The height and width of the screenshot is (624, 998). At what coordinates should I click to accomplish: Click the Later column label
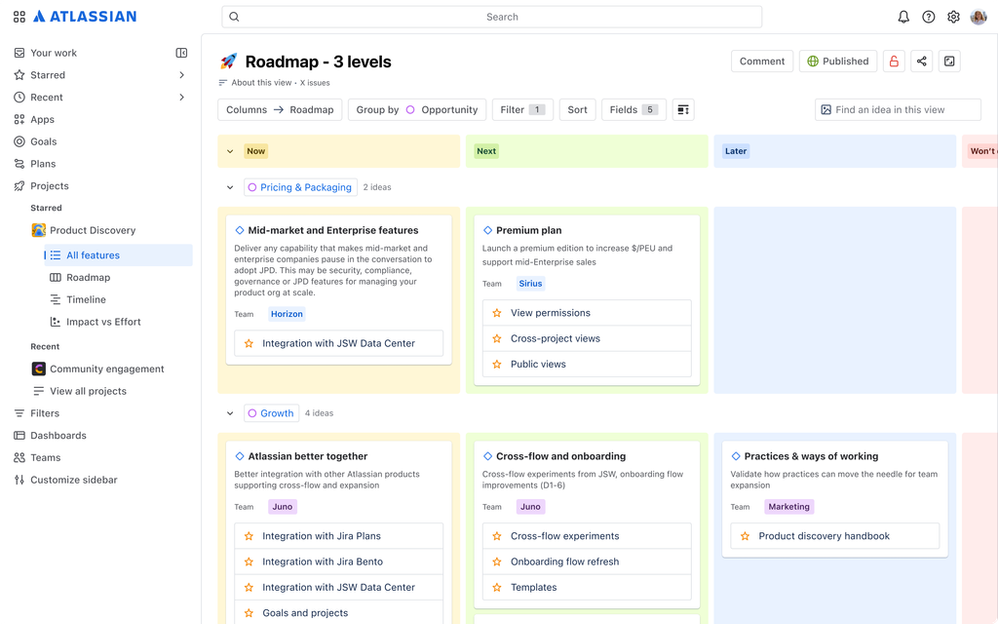(x=736, y=151)
